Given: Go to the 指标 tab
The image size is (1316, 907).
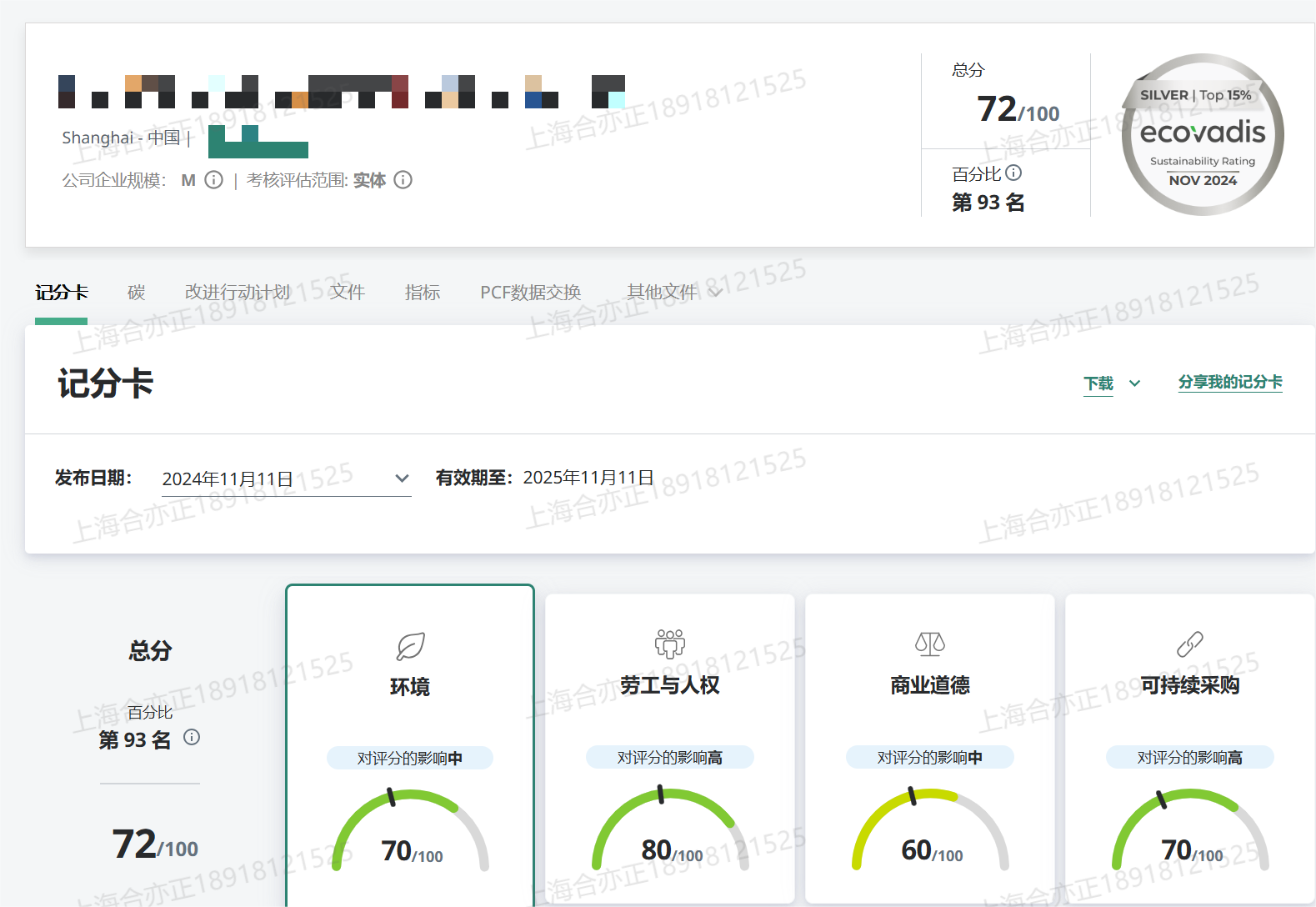Looking at the screenshot, I should click(423, 293).
